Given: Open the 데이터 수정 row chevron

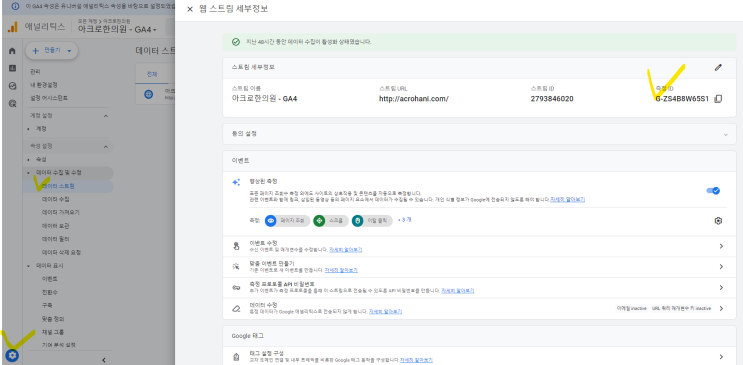Looking at the screenshot, I should 721,308.
